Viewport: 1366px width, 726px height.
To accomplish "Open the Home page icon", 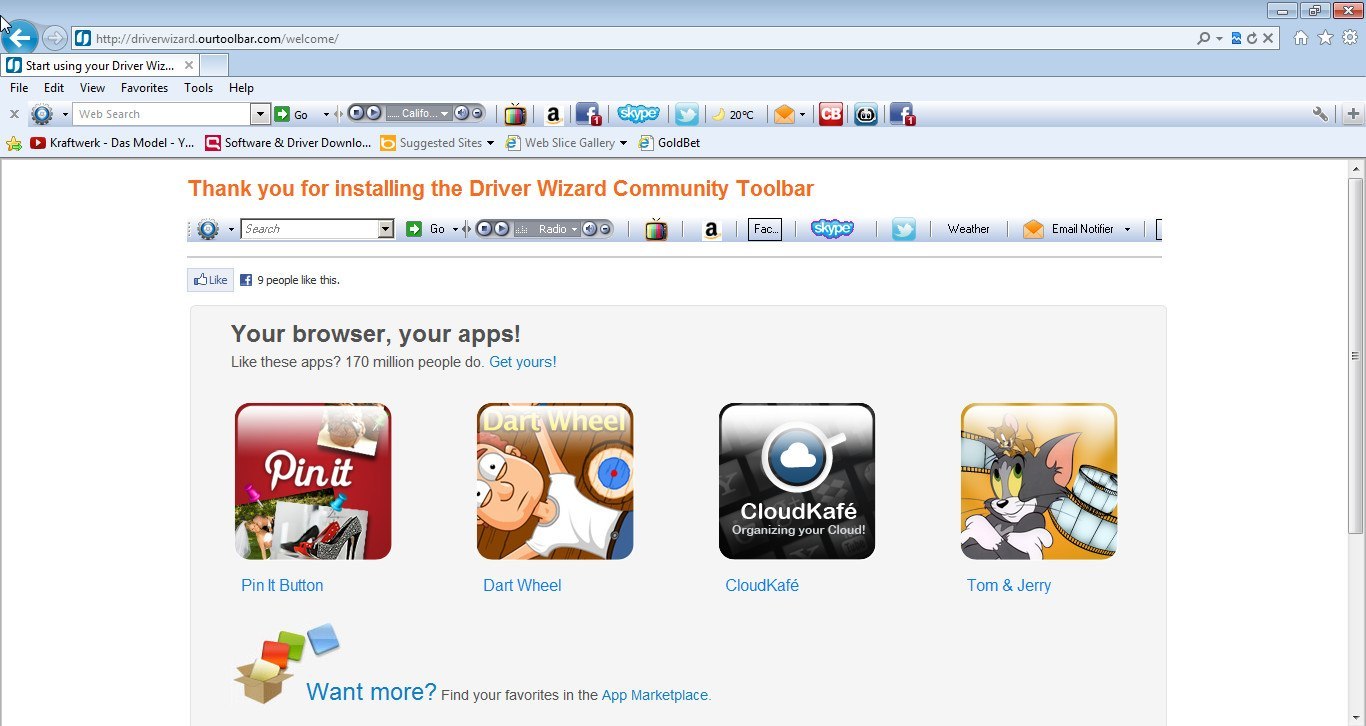I will coord(1301,38).
